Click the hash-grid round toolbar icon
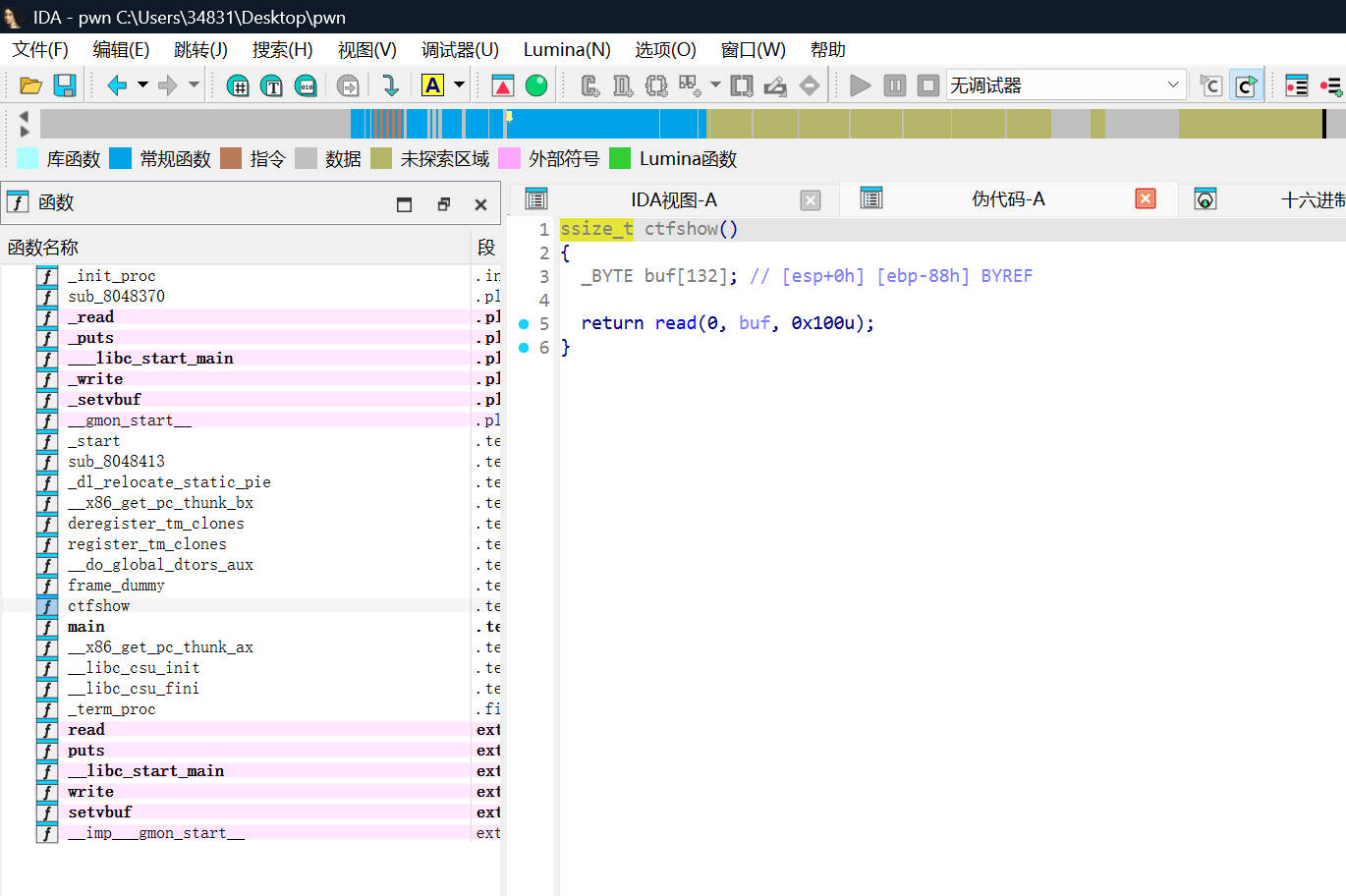The image size is (1346, 896). [x=238, y=85]
